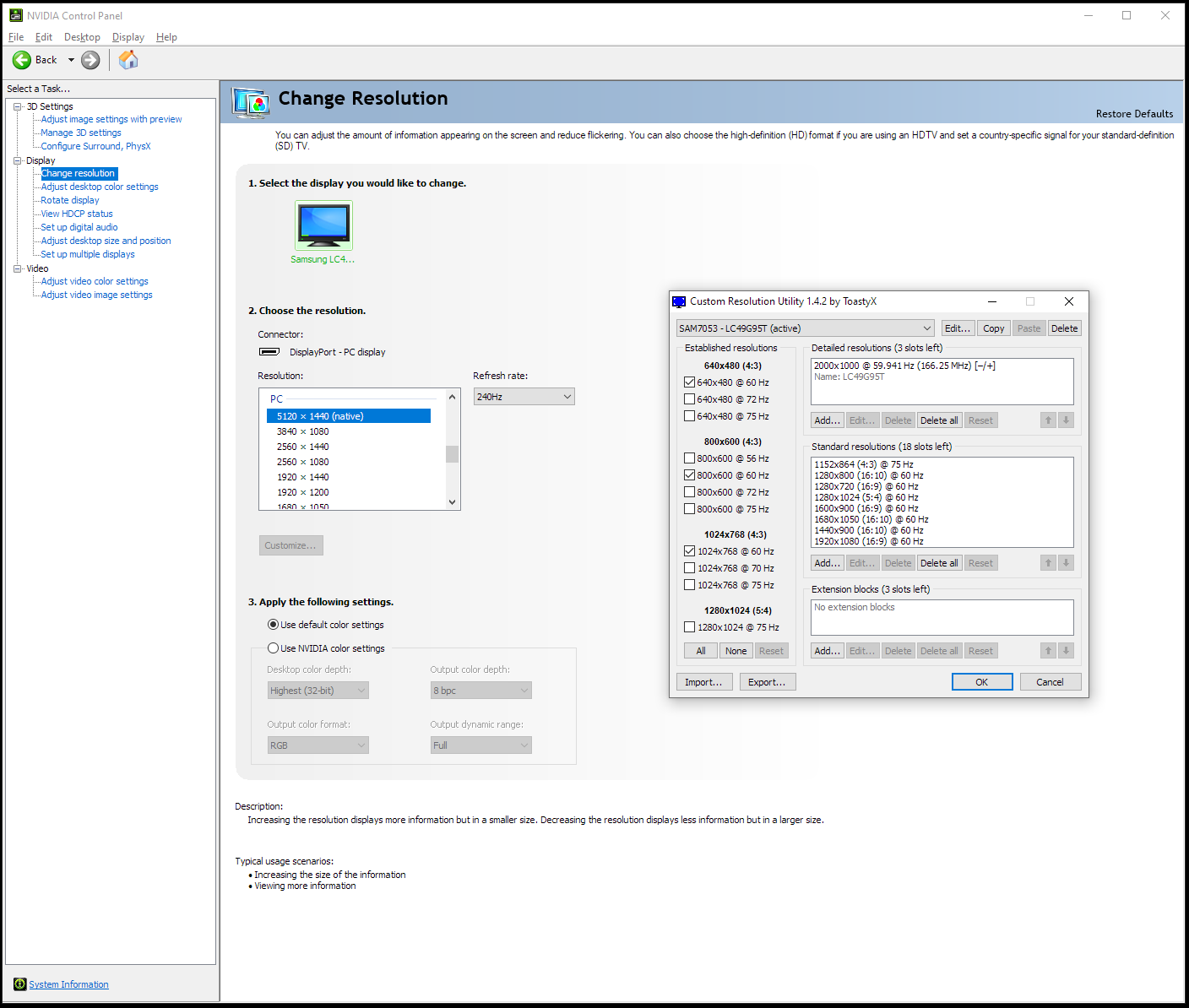Open the Desktop menu

point(82,37)
